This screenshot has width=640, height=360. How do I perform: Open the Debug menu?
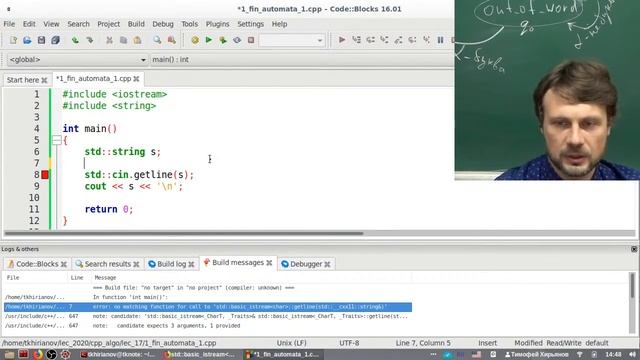pos(163,24)
